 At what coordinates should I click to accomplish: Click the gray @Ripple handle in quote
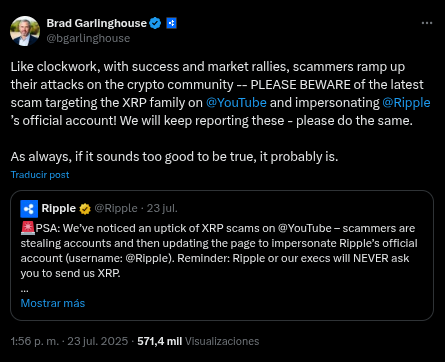tap(116, 208)
